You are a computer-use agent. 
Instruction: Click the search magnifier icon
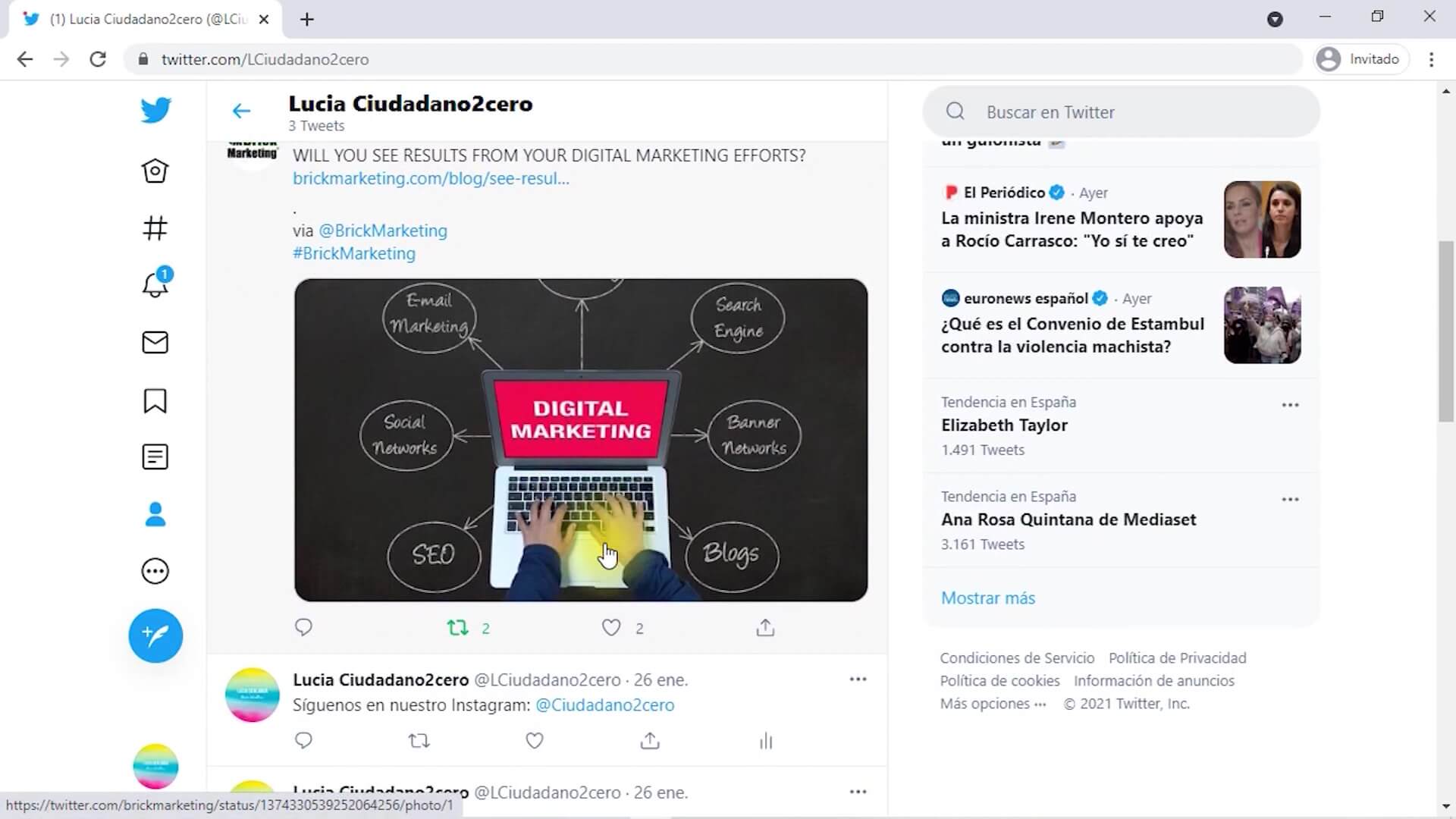pos(955,111)
